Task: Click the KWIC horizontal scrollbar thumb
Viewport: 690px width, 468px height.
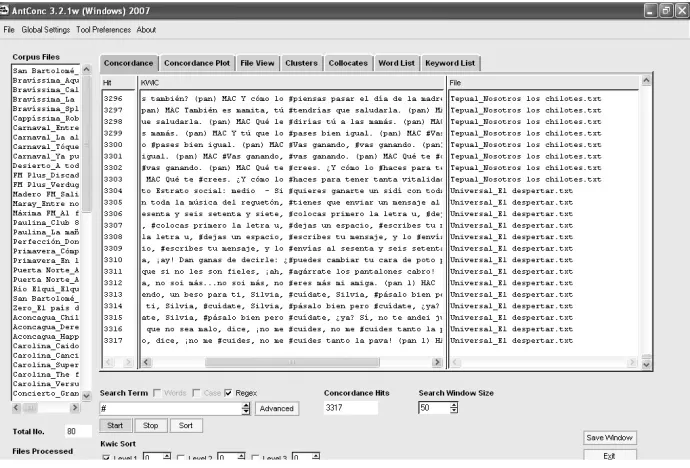Action: pos(292,362)
